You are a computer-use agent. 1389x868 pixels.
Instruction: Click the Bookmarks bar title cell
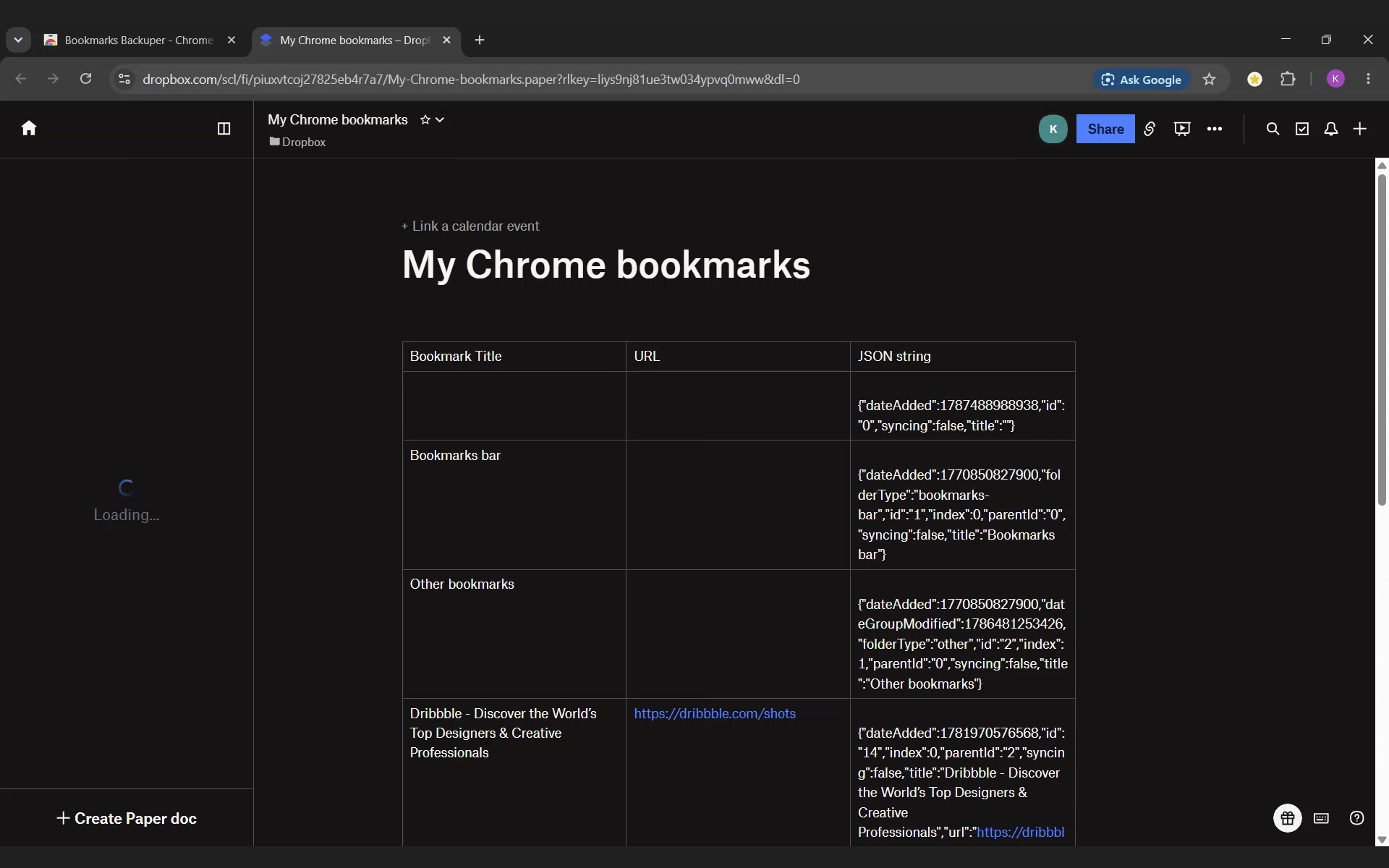pyautogui.click(x=514, y=505)
